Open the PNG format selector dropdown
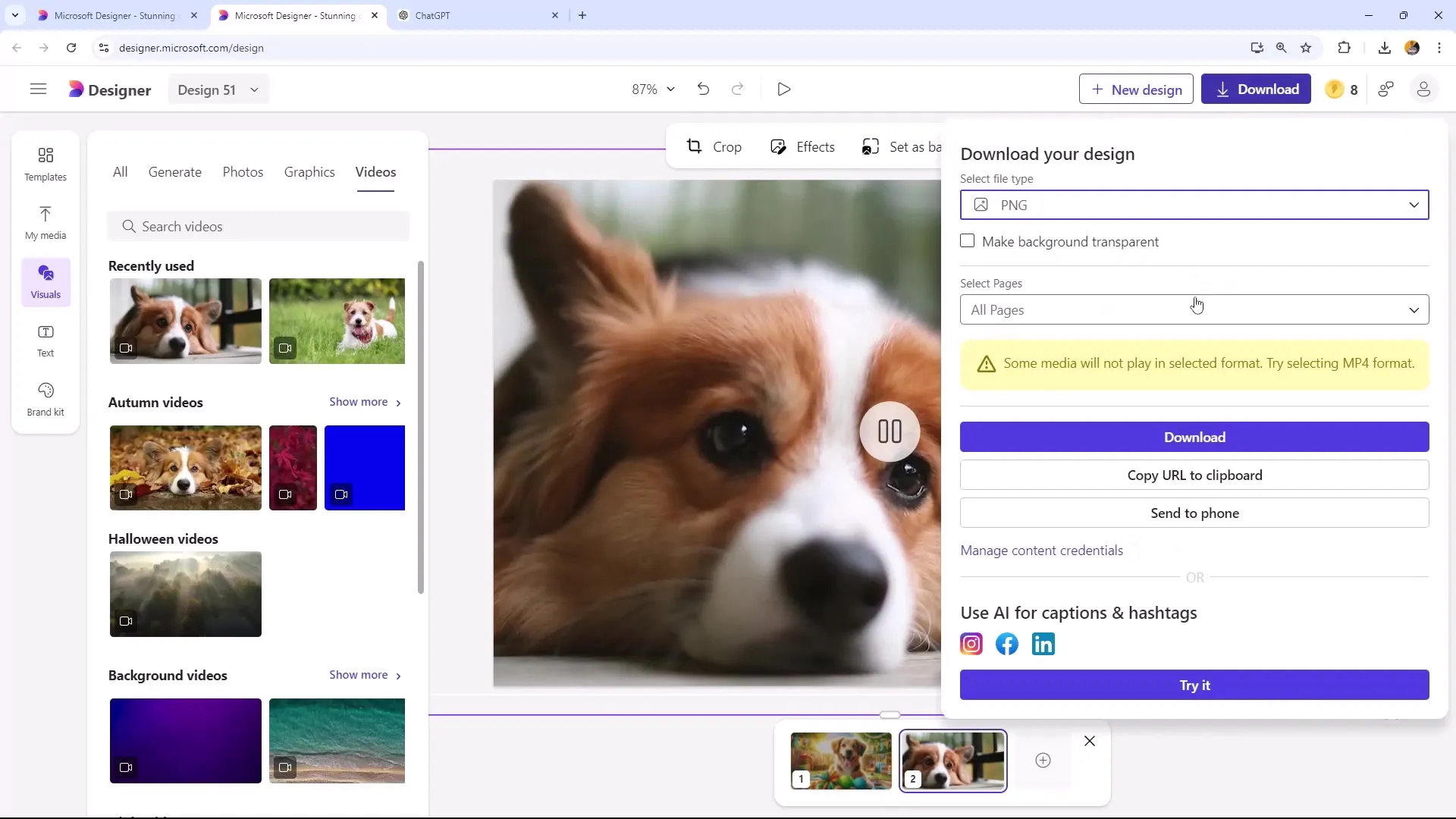This screenshot has height=819, width=1456. click(1195, 205)
